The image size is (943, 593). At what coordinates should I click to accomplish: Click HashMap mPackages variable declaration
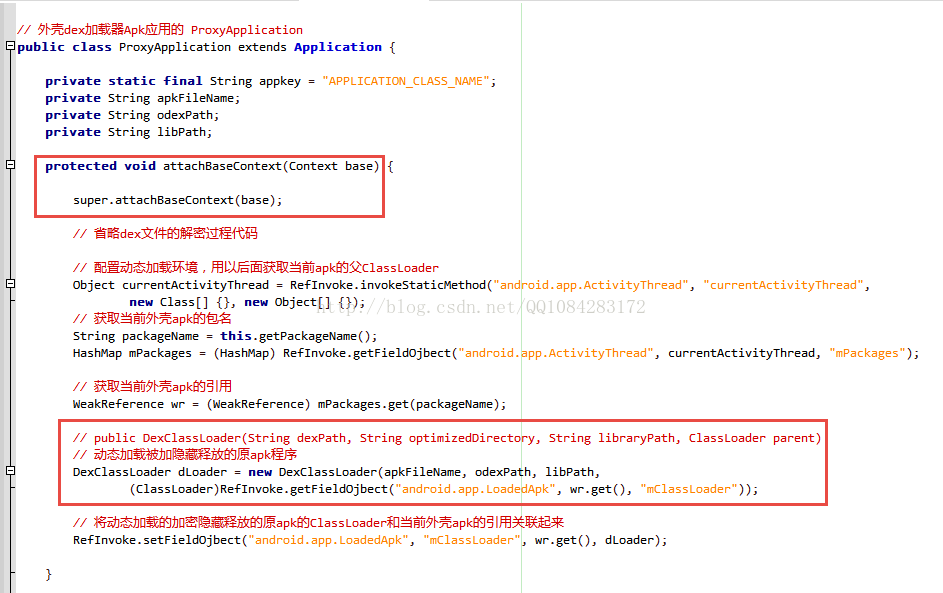tap(132, 353)
